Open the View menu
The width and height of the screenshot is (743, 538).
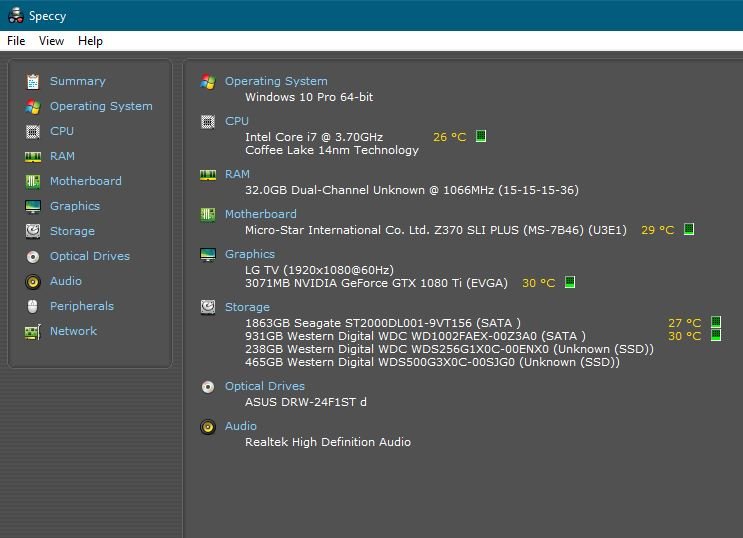(51, 41)
